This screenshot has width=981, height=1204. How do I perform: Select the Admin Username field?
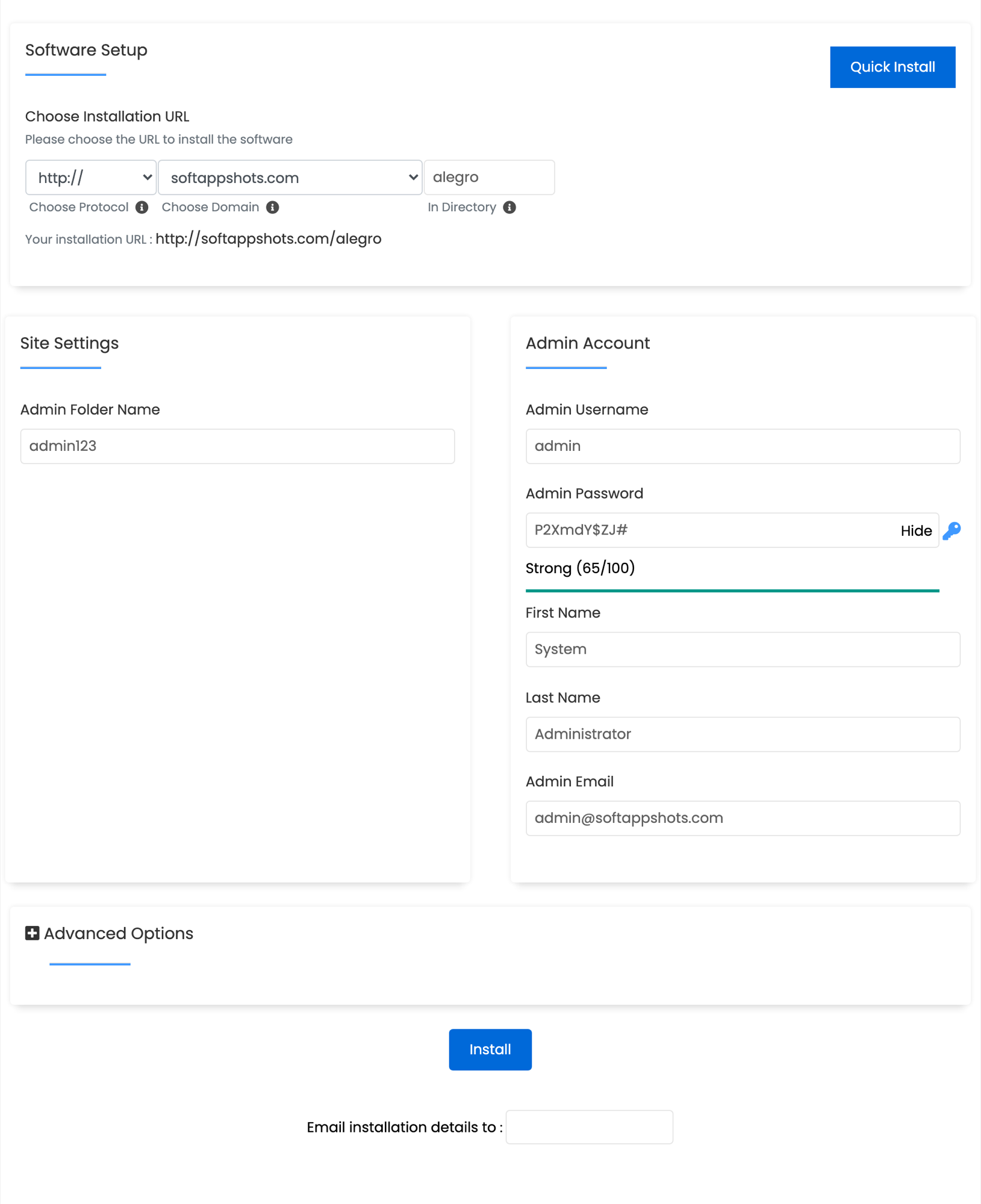pos(743,446)
